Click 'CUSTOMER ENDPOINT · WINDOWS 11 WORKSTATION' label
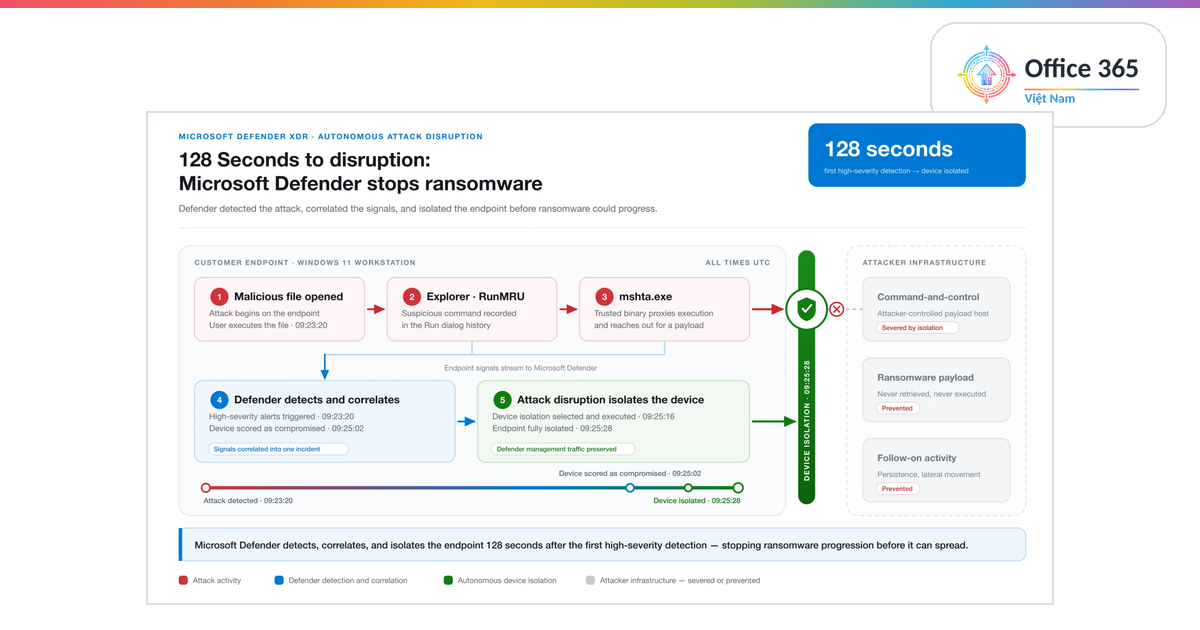This screenshot has width=1200, height=630. click(304, 263)
